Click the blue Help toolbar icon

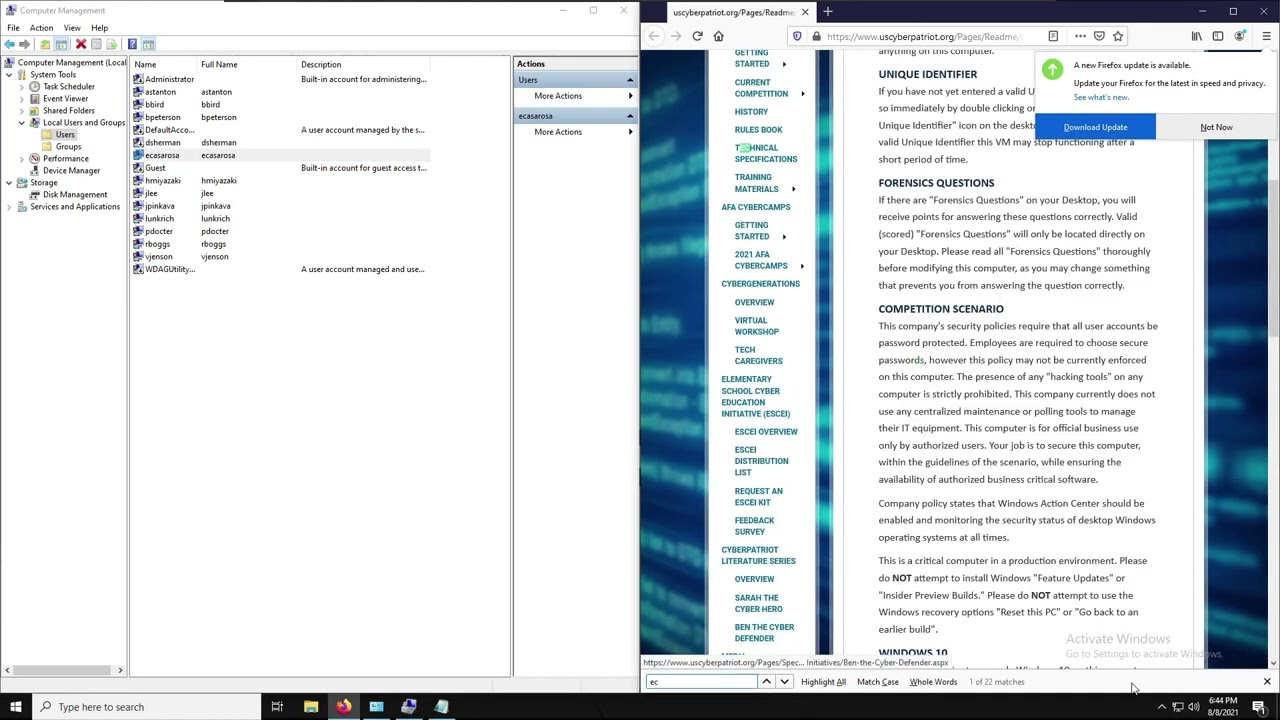(132, 44)
